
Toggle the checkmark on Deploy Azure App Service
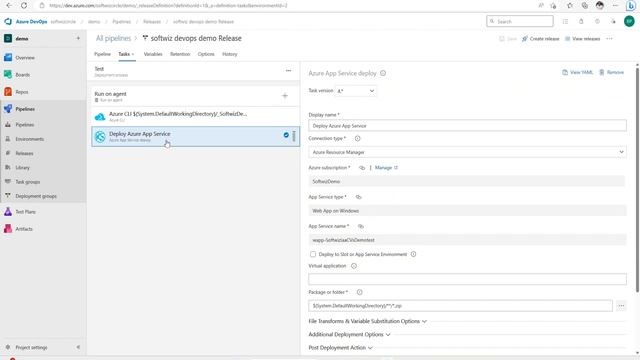pos(286,135)
